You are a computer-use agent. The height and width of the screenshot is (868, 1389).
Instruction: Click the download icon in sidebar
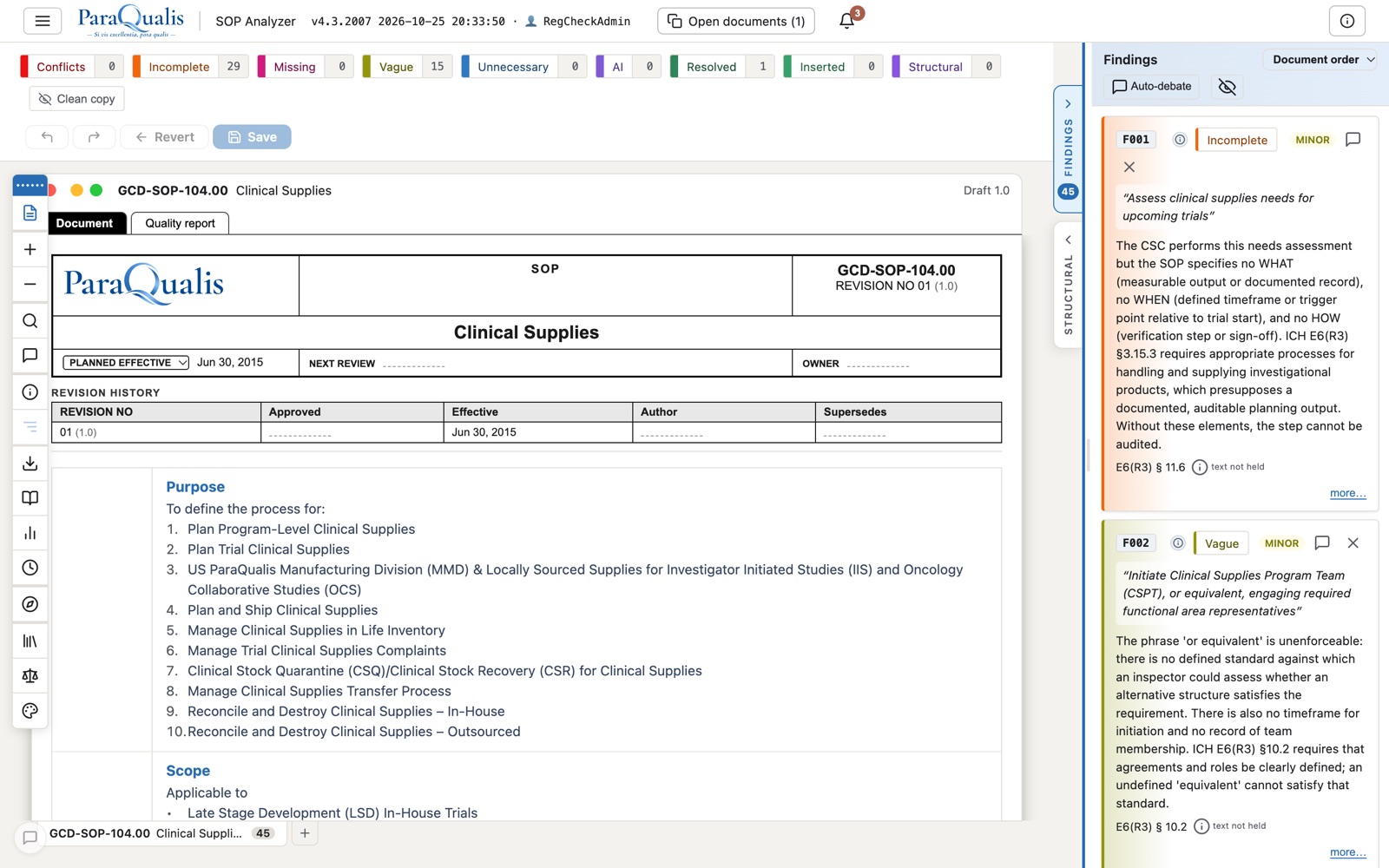coord(30,463)
